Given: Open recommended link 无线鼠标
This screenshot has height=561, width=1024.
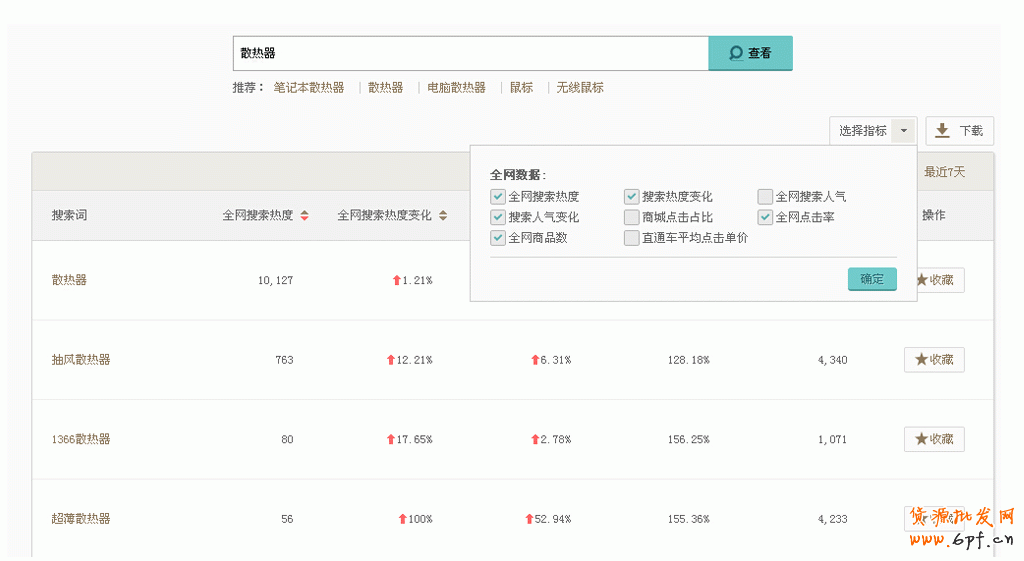Looking at the screenshot, I should (x=580, y=88).
